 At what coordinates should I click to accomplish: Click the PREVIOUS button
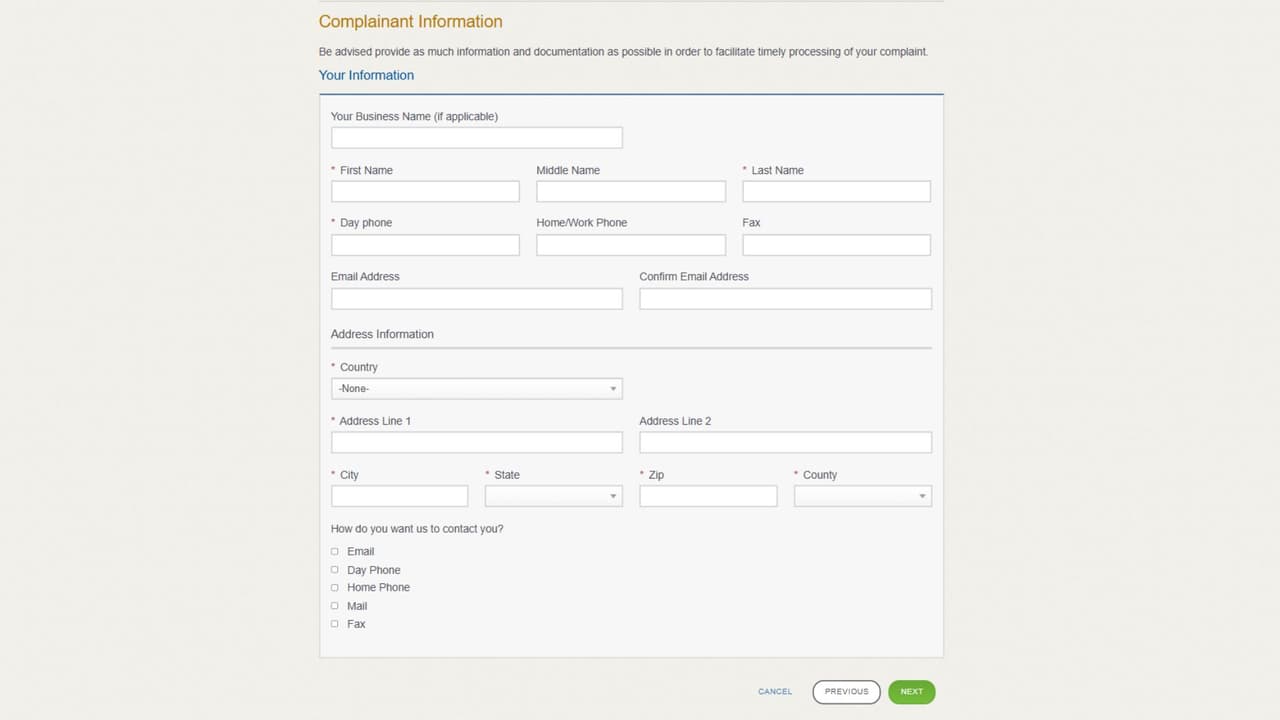pyautogui.click(x=846, y=691)
